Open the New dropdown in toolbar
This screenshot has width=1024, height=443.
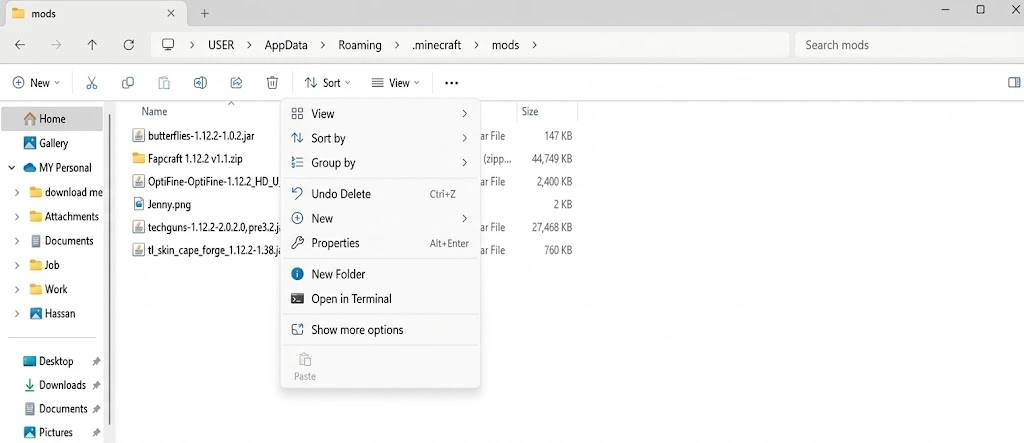tap(37, 83)
